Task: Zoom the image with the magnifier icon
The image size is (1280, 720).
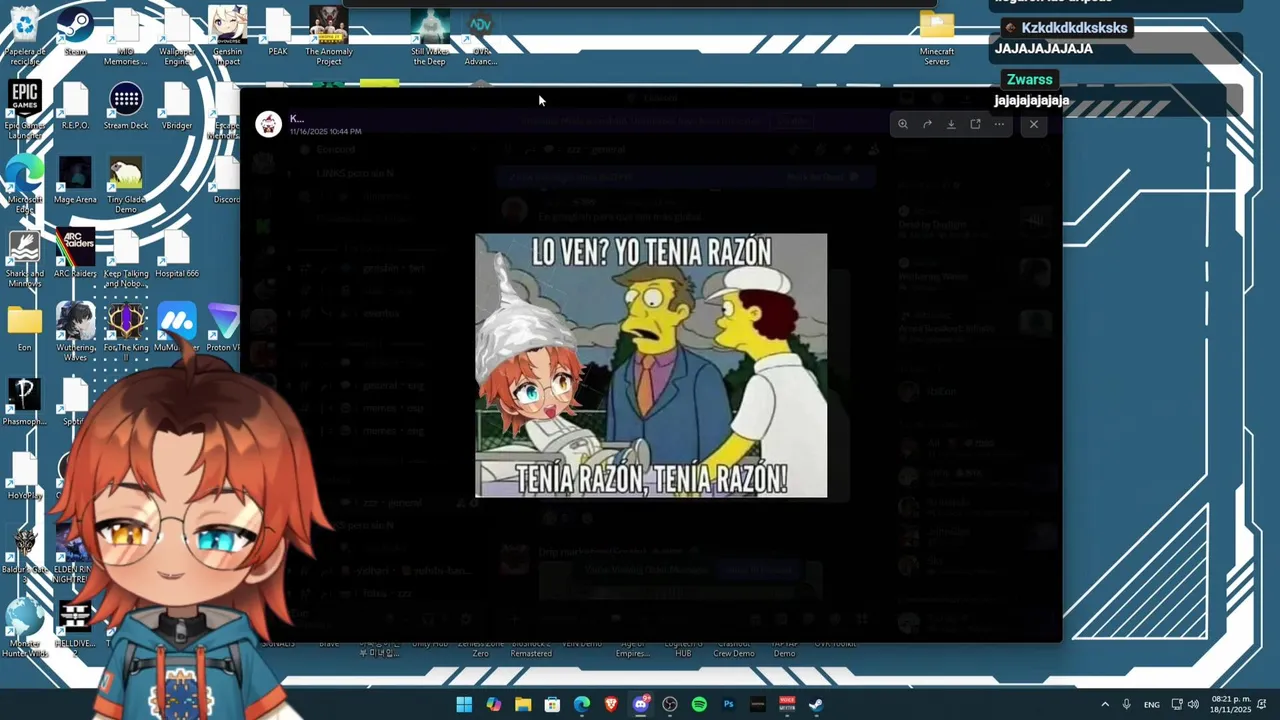Action: pos(903,124)
